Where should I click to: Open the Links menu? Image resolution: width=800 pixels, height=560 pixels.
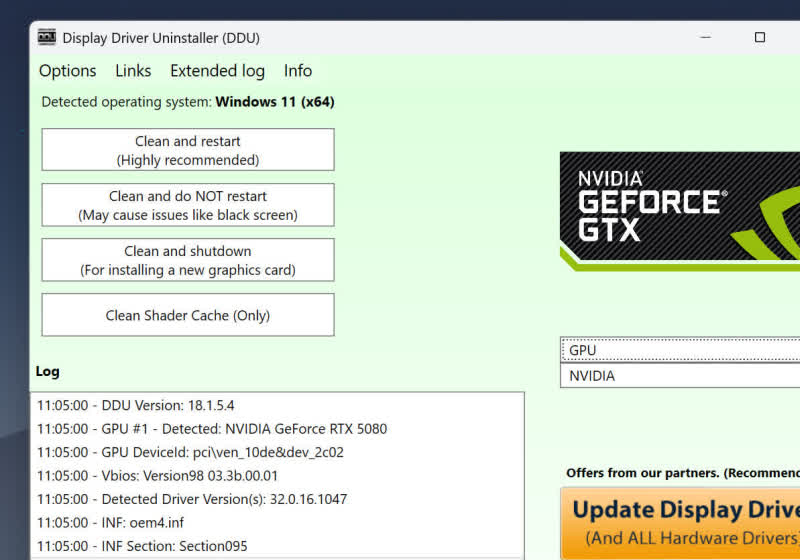click(133, 71)
